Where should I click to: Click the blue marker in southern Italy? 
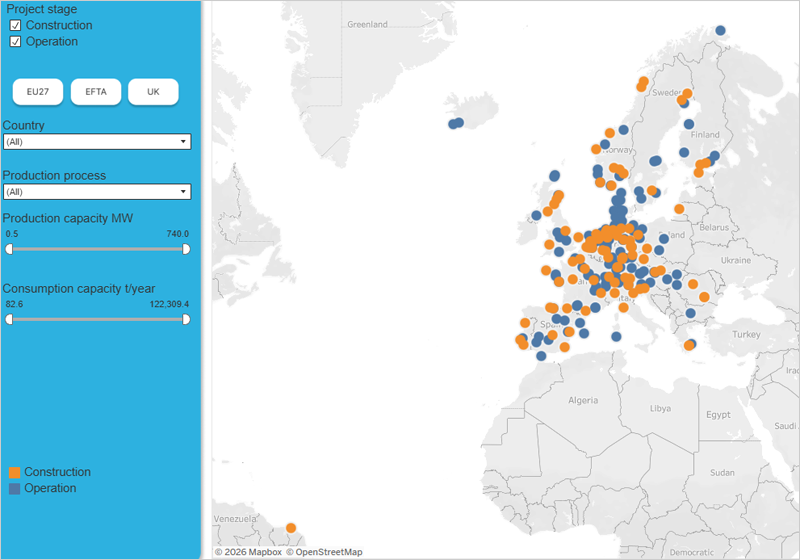tap(616, 337)
